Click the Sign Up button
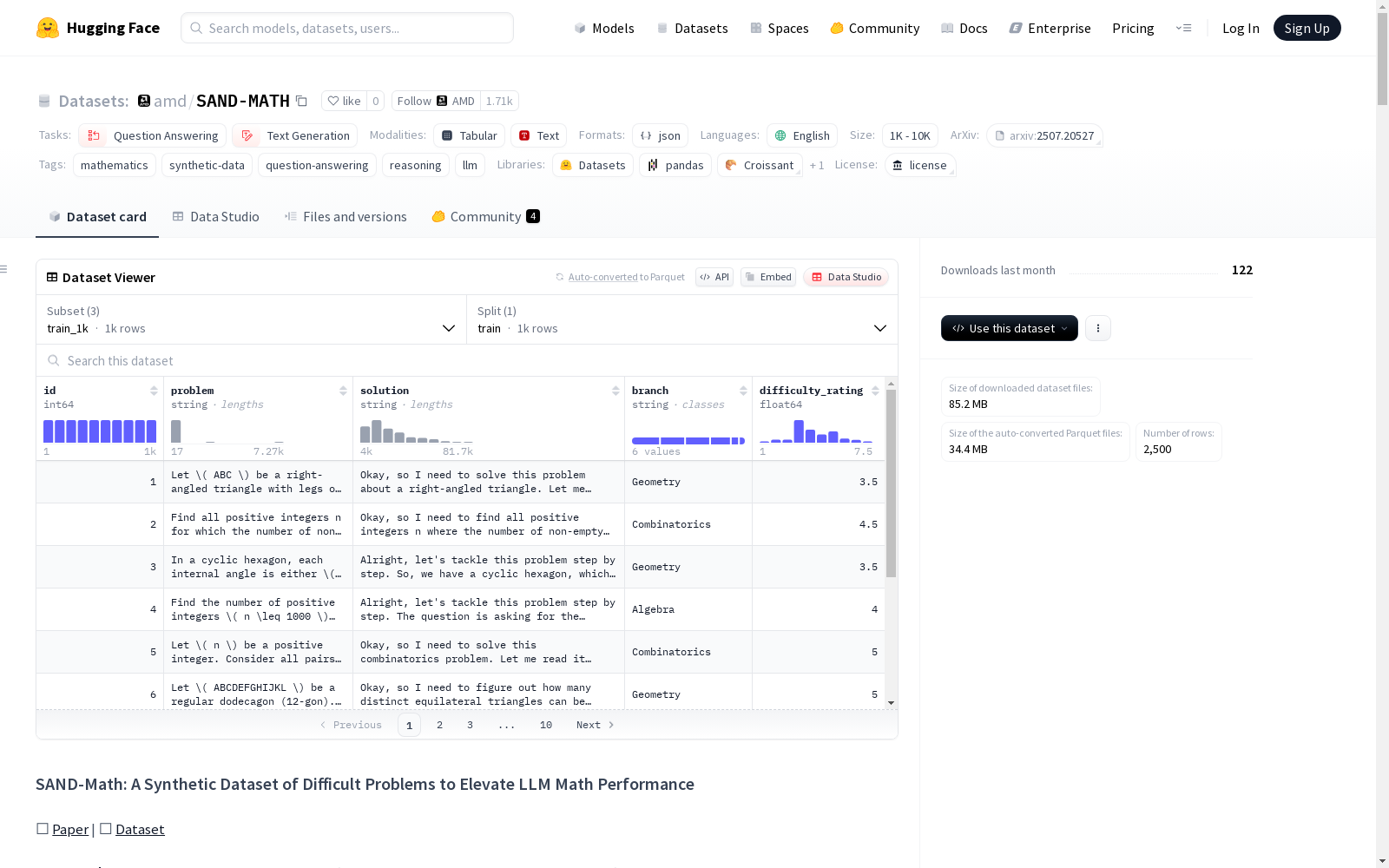This screenshot has height=868, width=1389. click(x=1307, y=28)
